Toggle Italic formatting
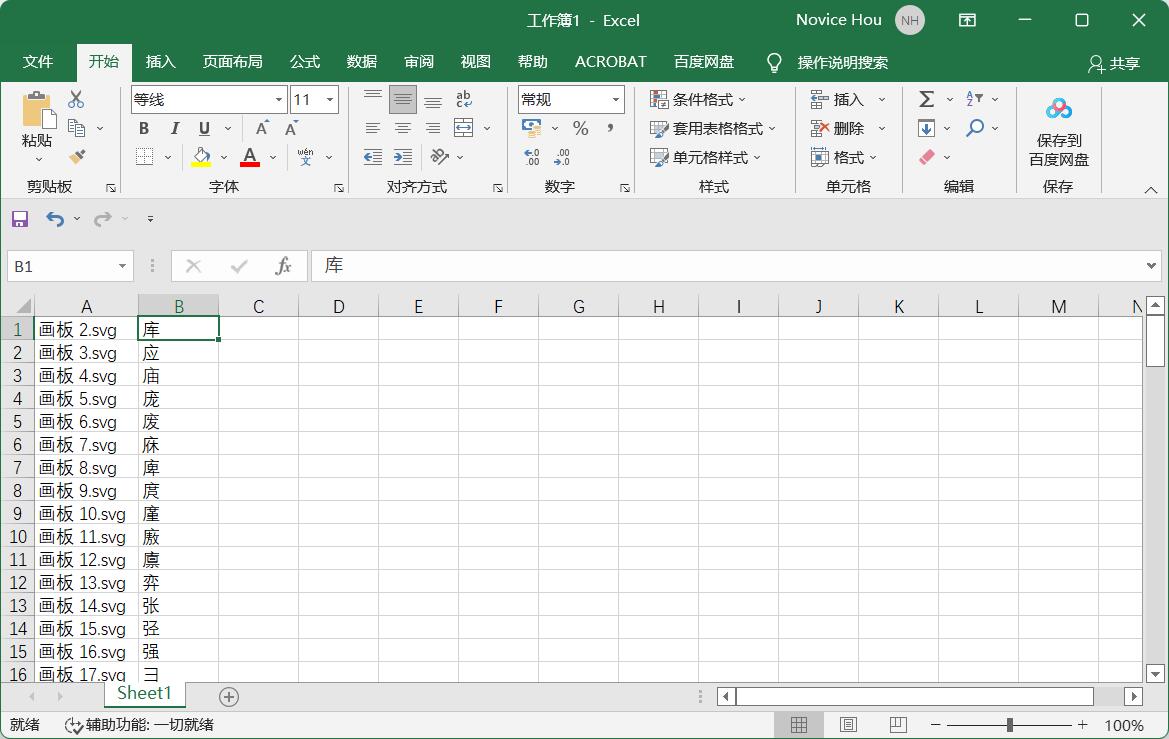The width and height of the screenshot is (1169, 739). (174, 128)
